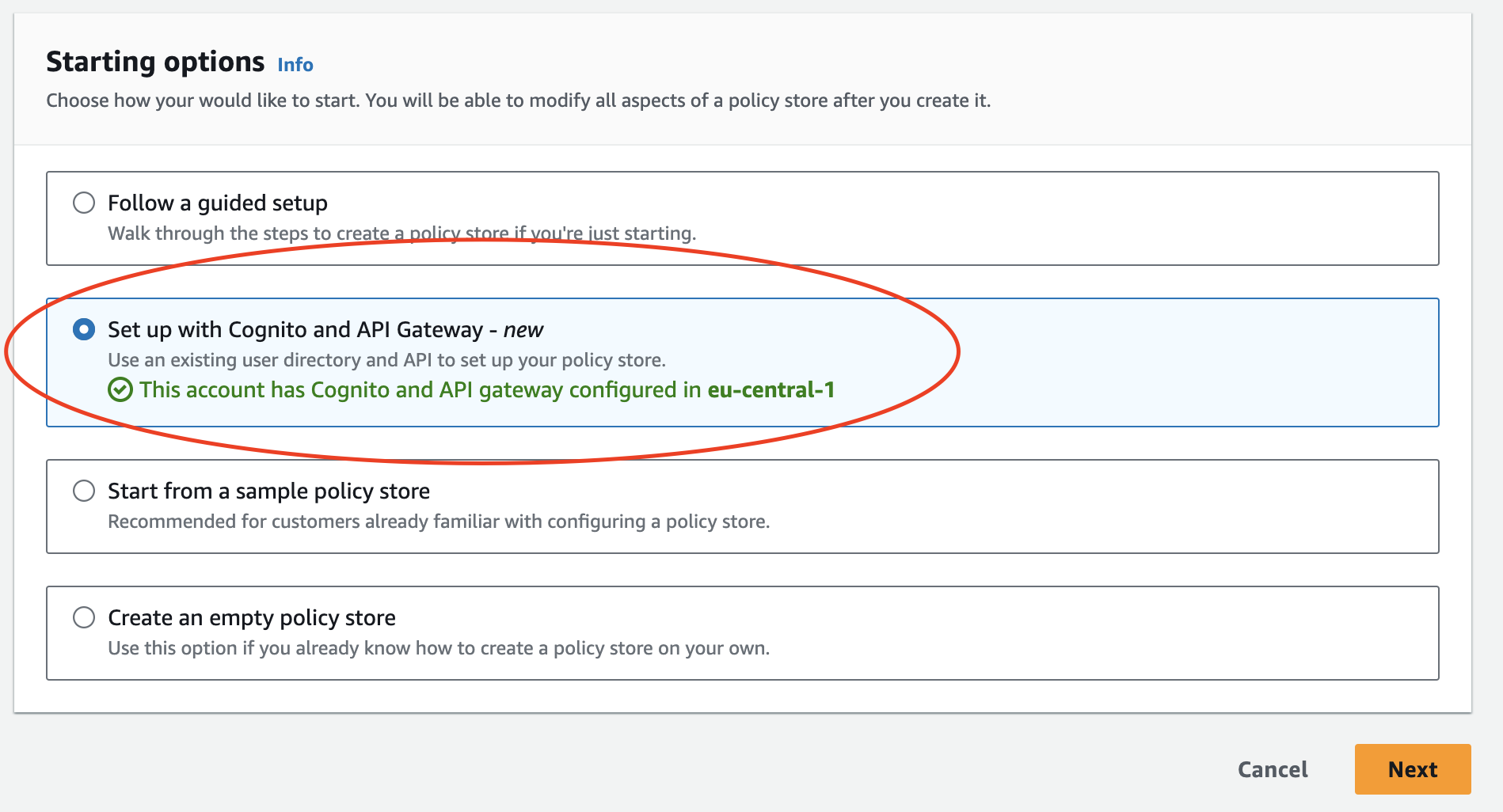Select the Follow a guided setup radio button
1503x812 pixels.
(84, 203)
